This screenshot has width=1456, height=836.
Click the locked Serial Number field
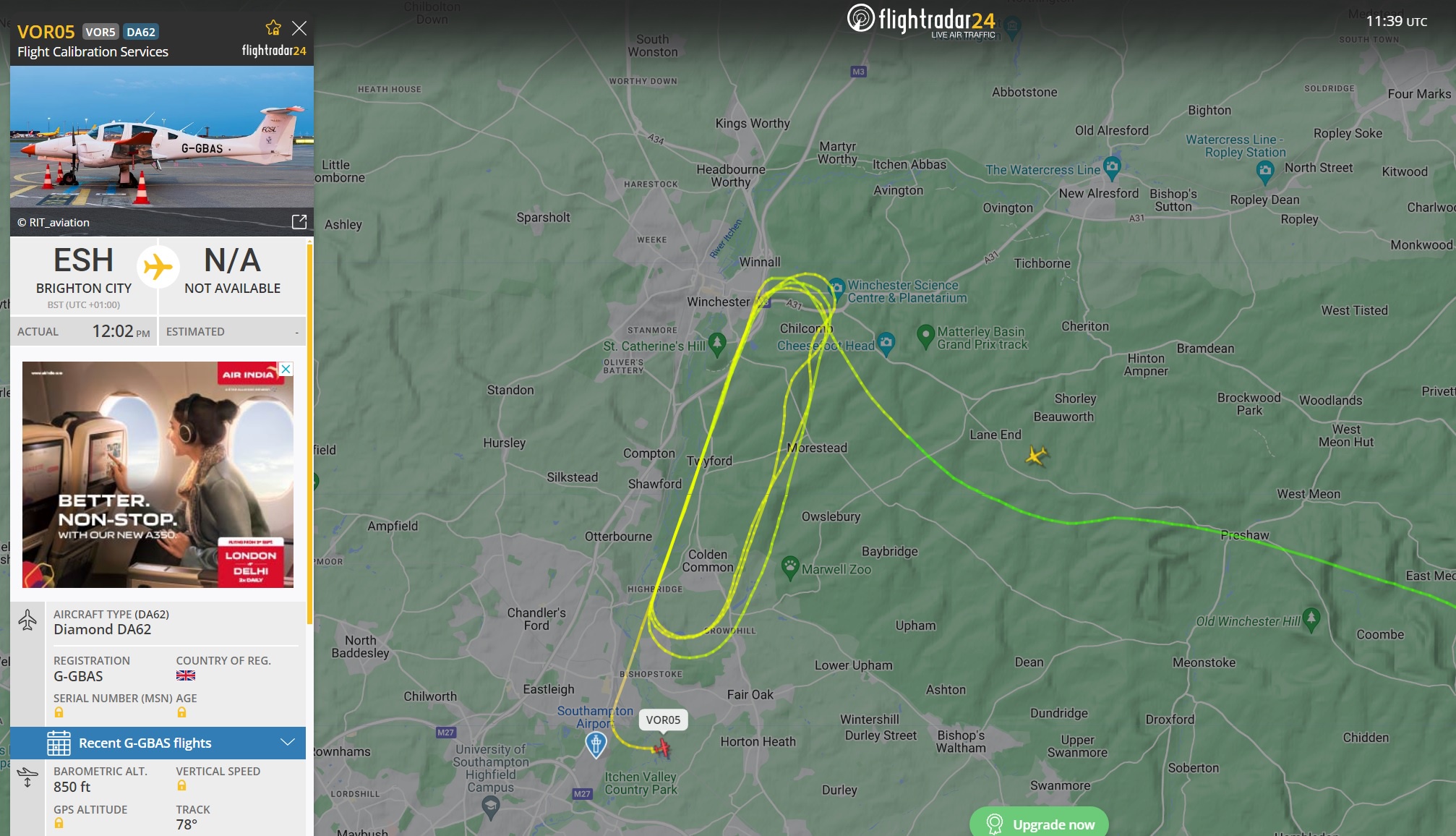click(x=59, y=712)
